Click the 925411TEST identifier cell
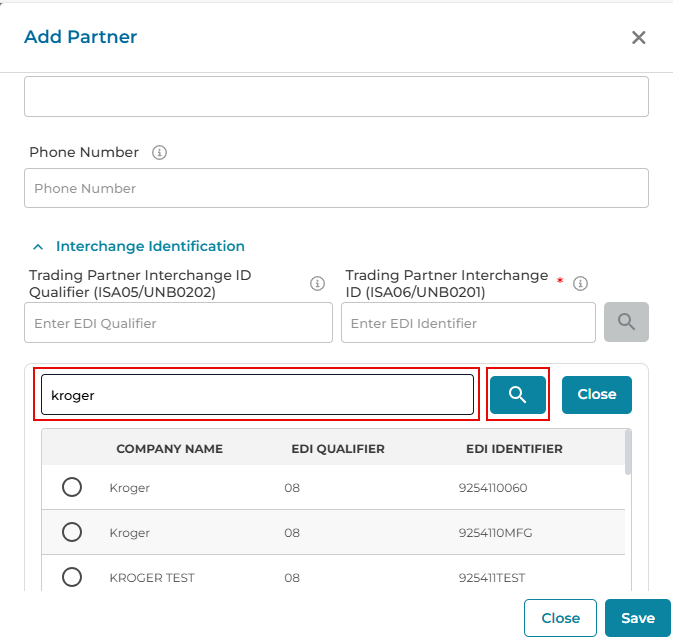Screen dimensions: 673x642 click(x=492, y=578)
